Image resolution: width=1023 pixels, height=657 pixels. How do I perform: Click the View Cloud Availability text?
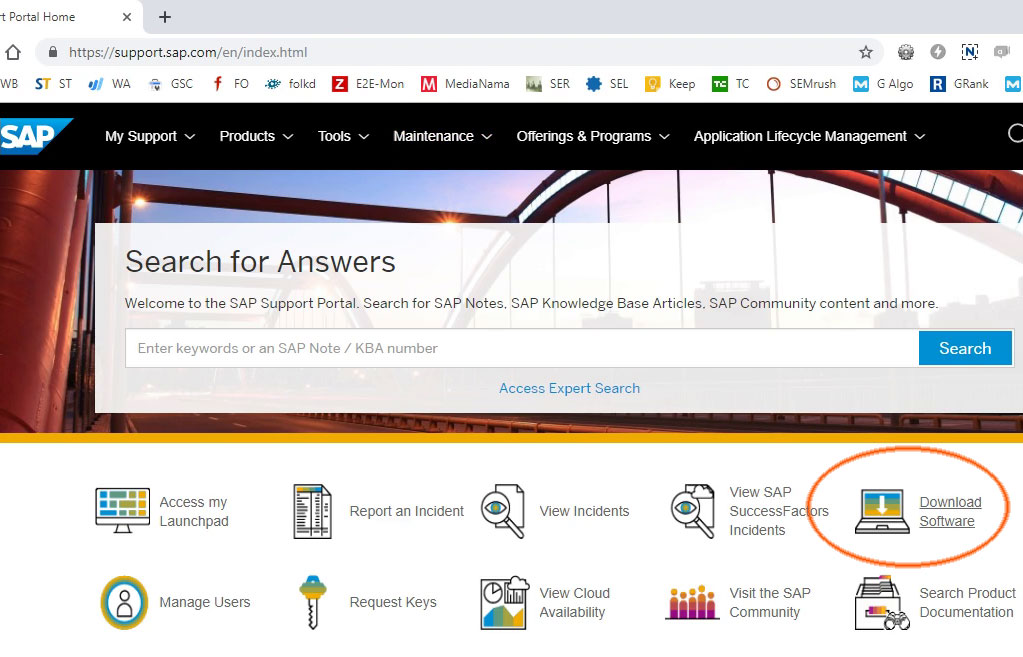point(574,603)
